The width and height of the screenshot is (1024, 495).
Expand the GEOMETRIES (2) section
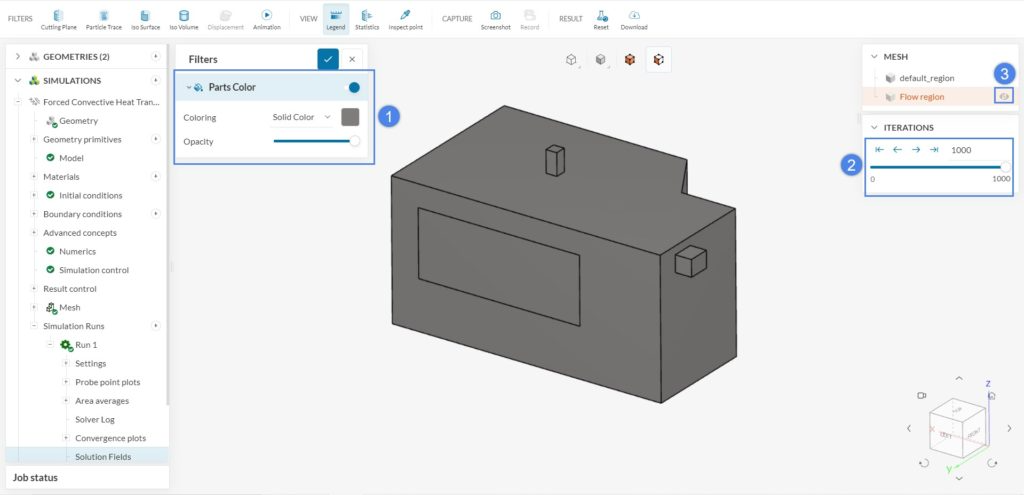point(18,56)
